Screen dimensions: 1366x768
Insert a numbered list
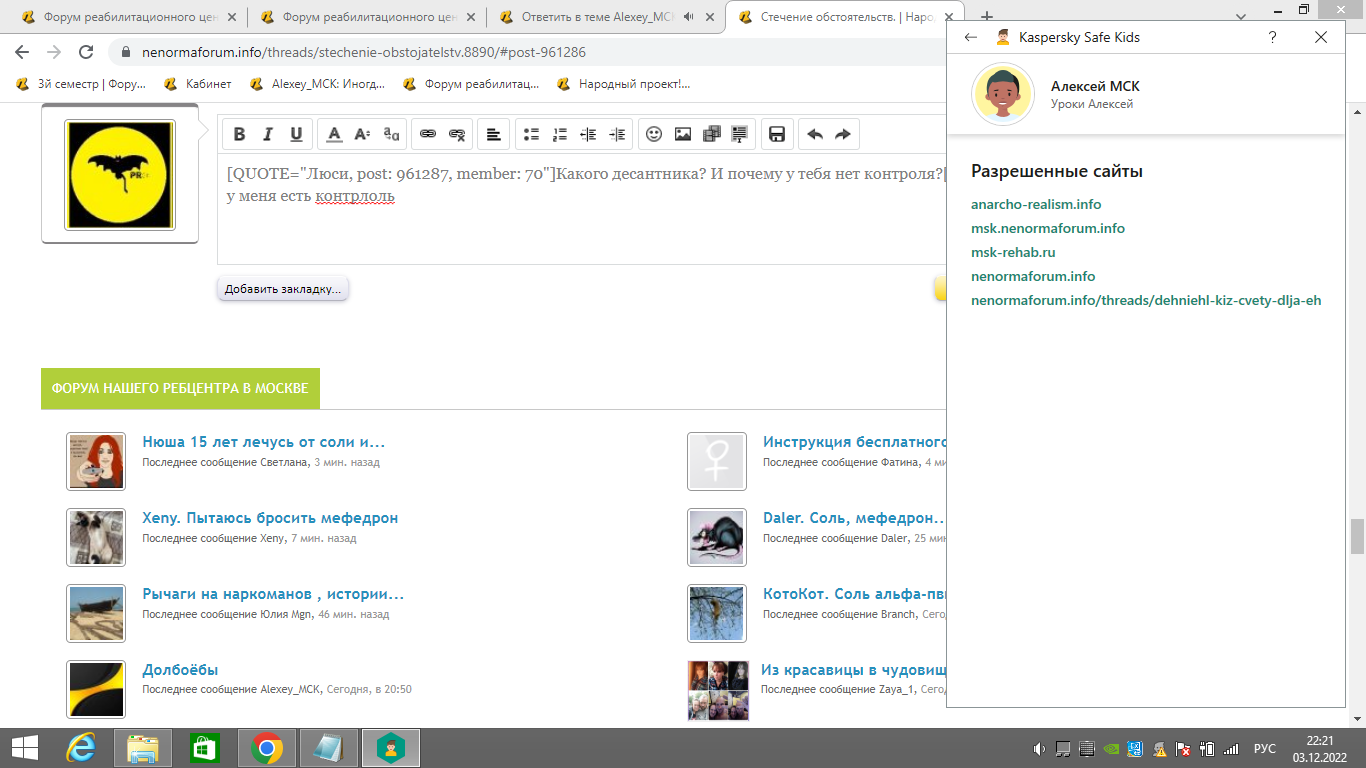tap(560, 134)
